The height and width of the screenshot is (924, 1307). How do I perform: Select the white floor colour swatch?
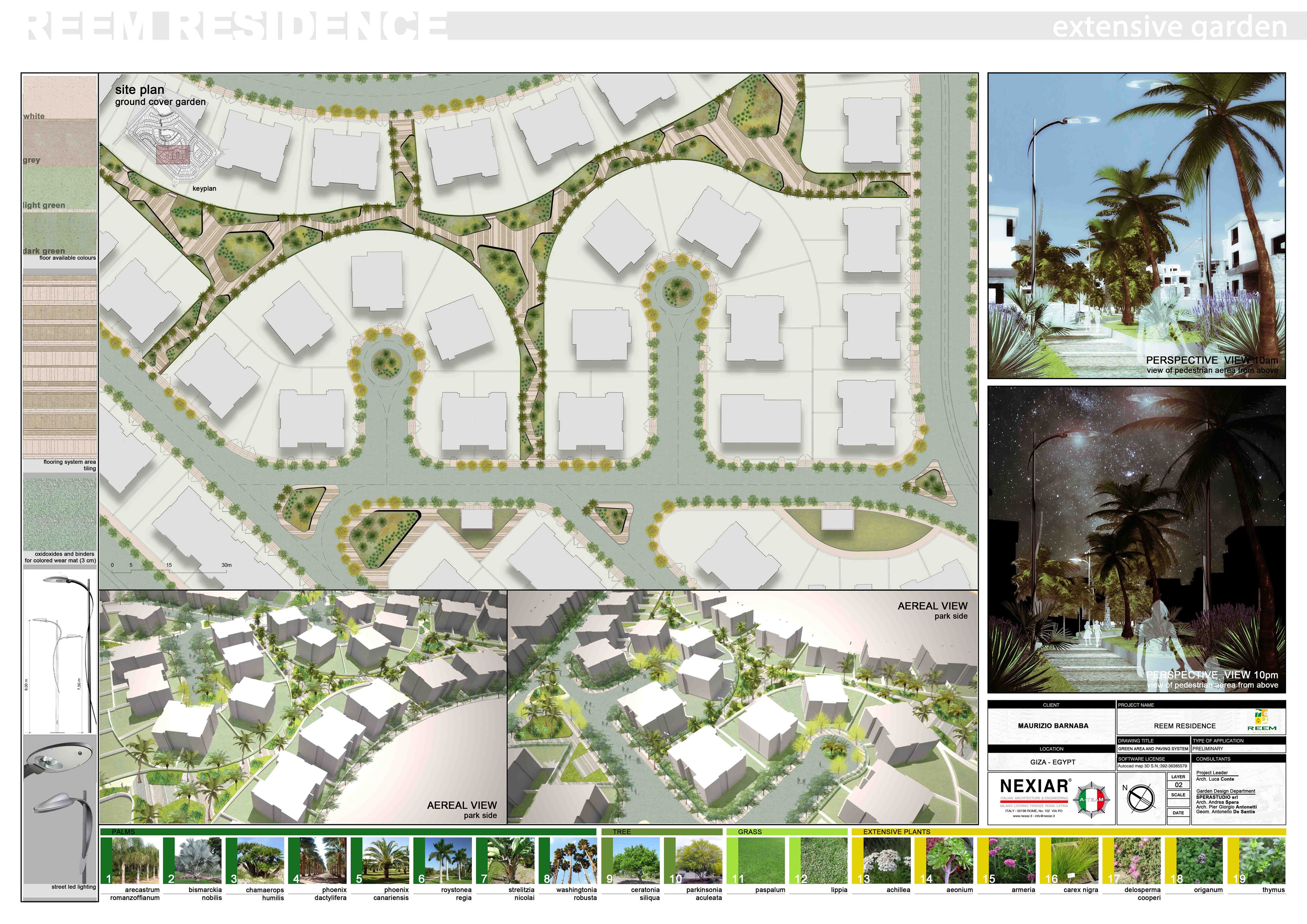pyautogui.click(x=60, y=98)
